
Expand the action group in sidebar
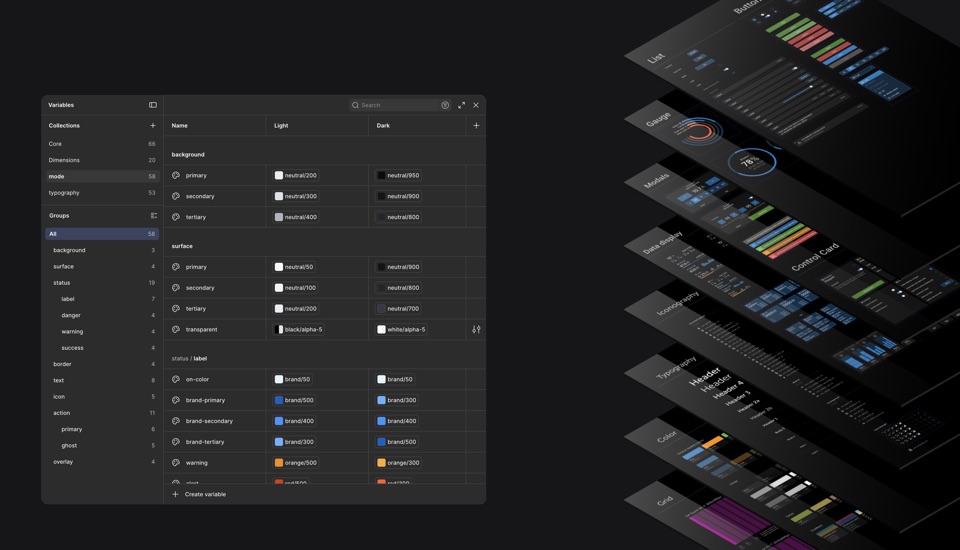(102, 413)
